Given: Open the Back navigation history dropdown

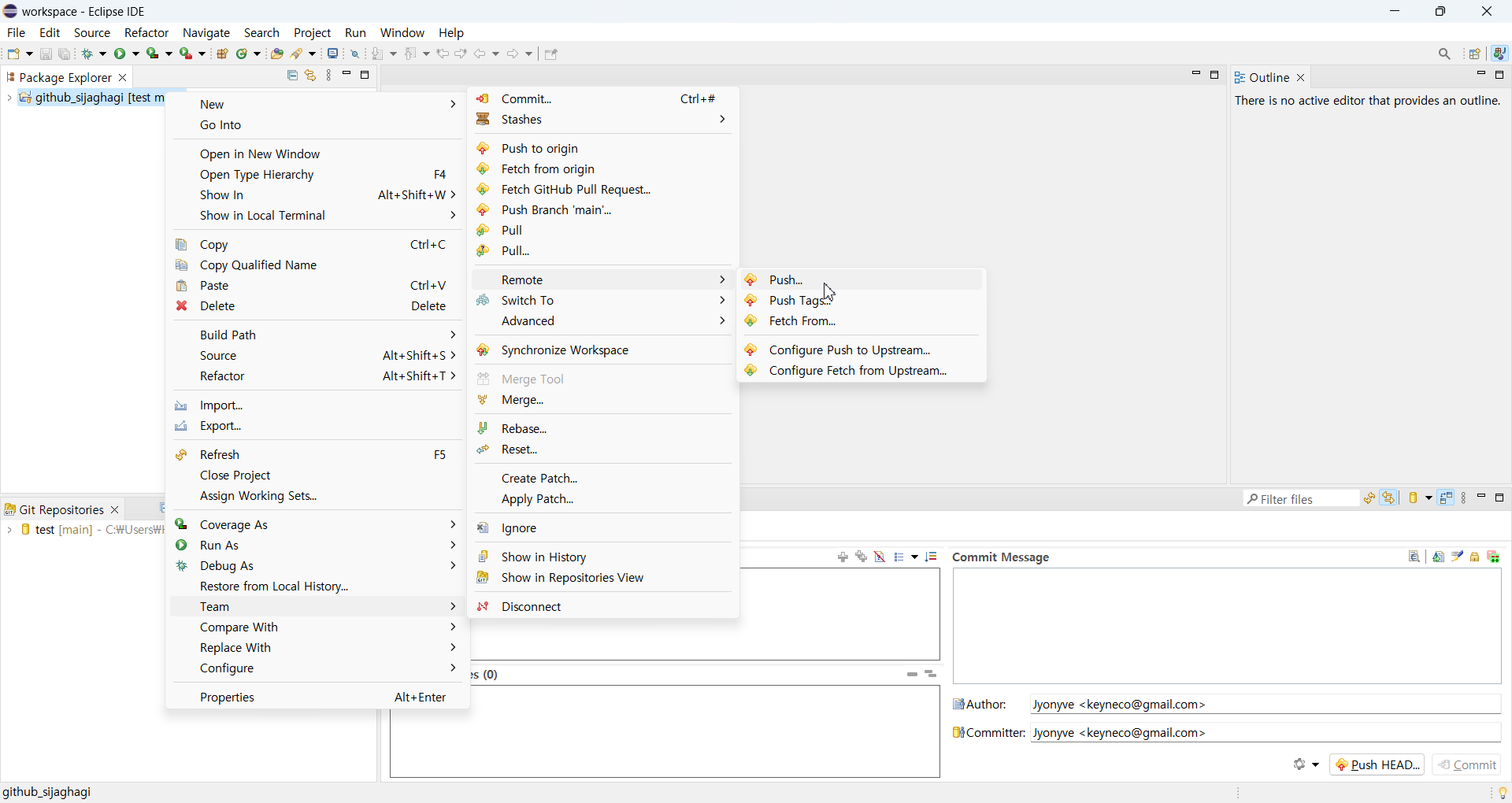Looking at the screenshot, I should point(497,54).
